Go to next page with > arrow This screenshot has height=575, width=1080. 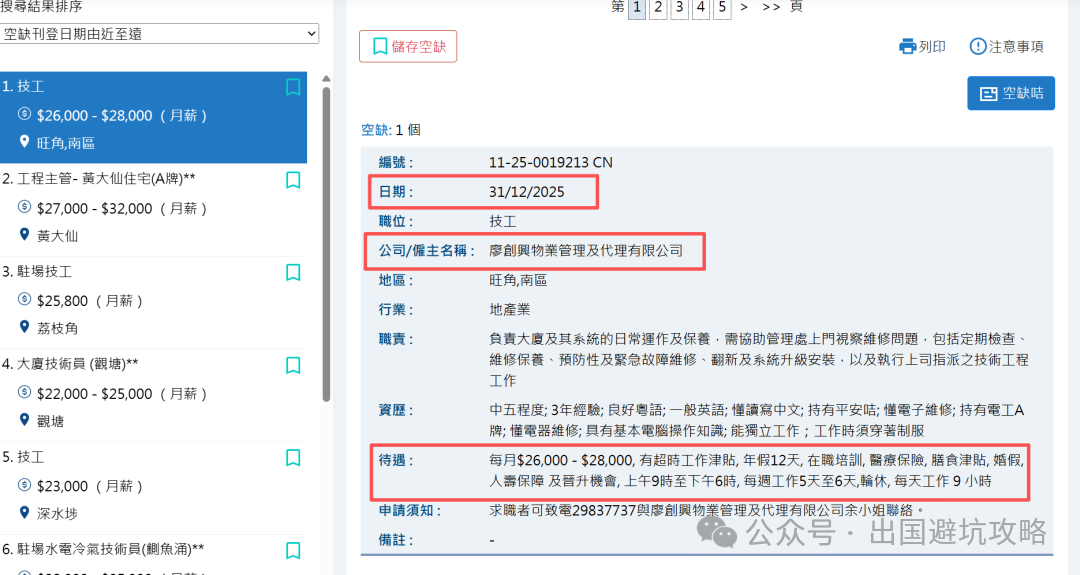tap(744, 7)
